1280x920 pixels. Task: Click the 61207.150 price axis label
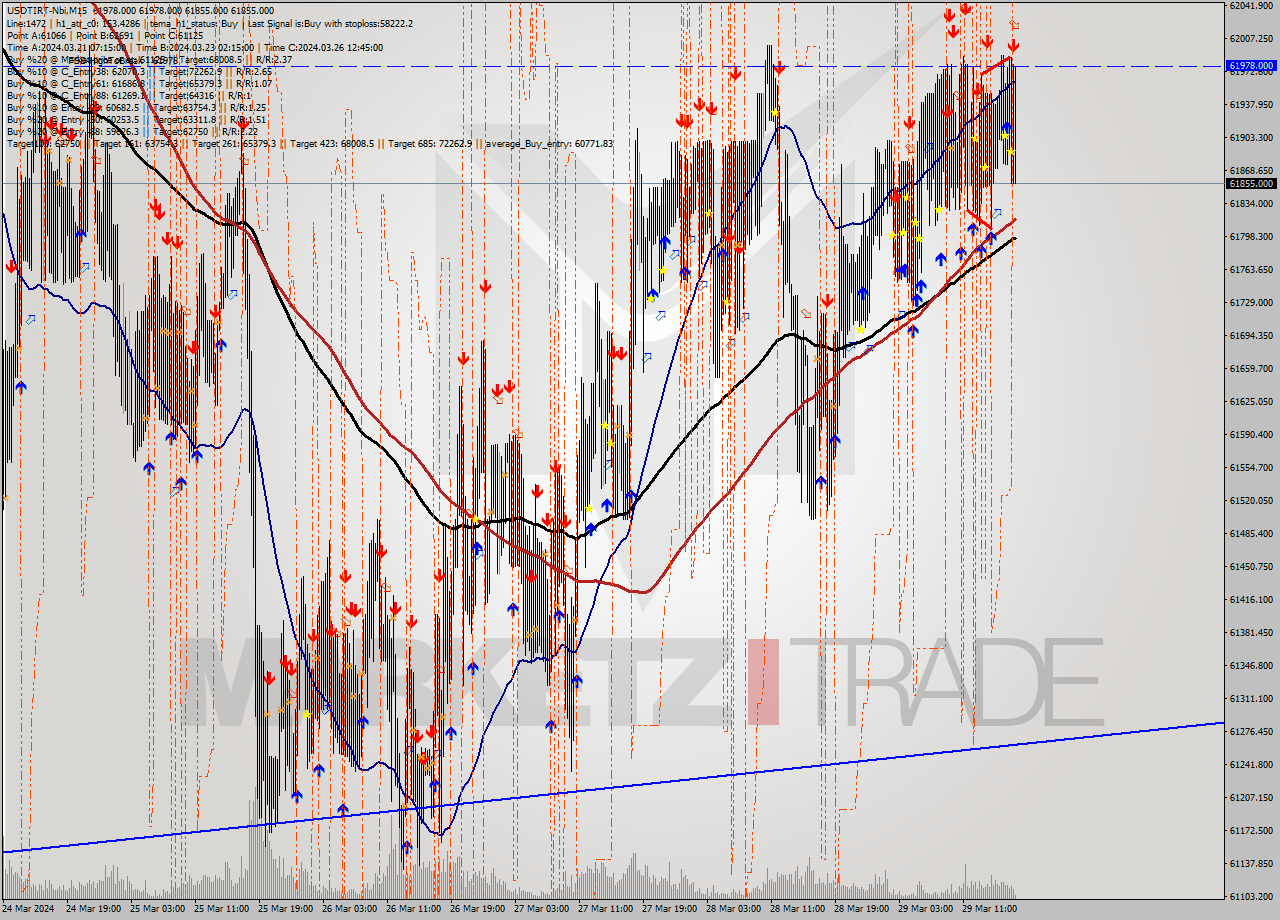point(1251,797)
